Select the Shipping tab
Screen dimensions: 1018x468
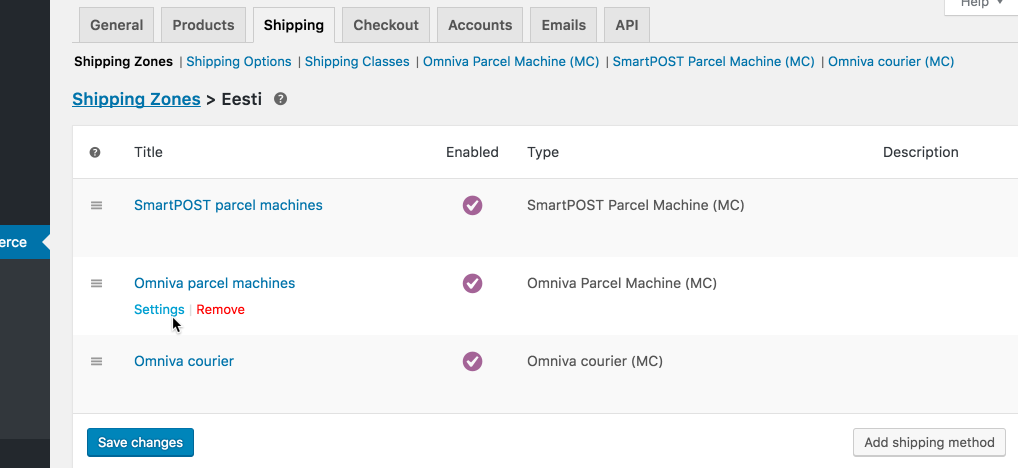[294, 25]
